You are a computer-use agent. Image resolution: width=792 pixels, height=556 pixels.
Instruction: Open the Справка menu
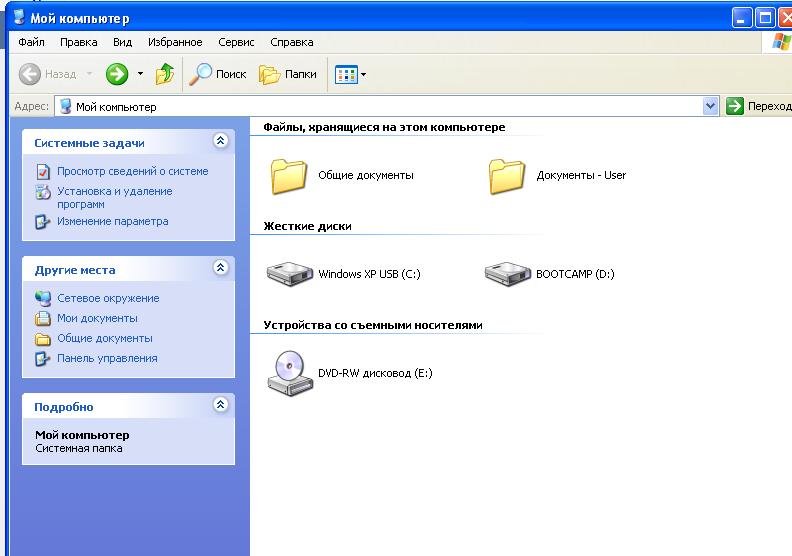291,42
